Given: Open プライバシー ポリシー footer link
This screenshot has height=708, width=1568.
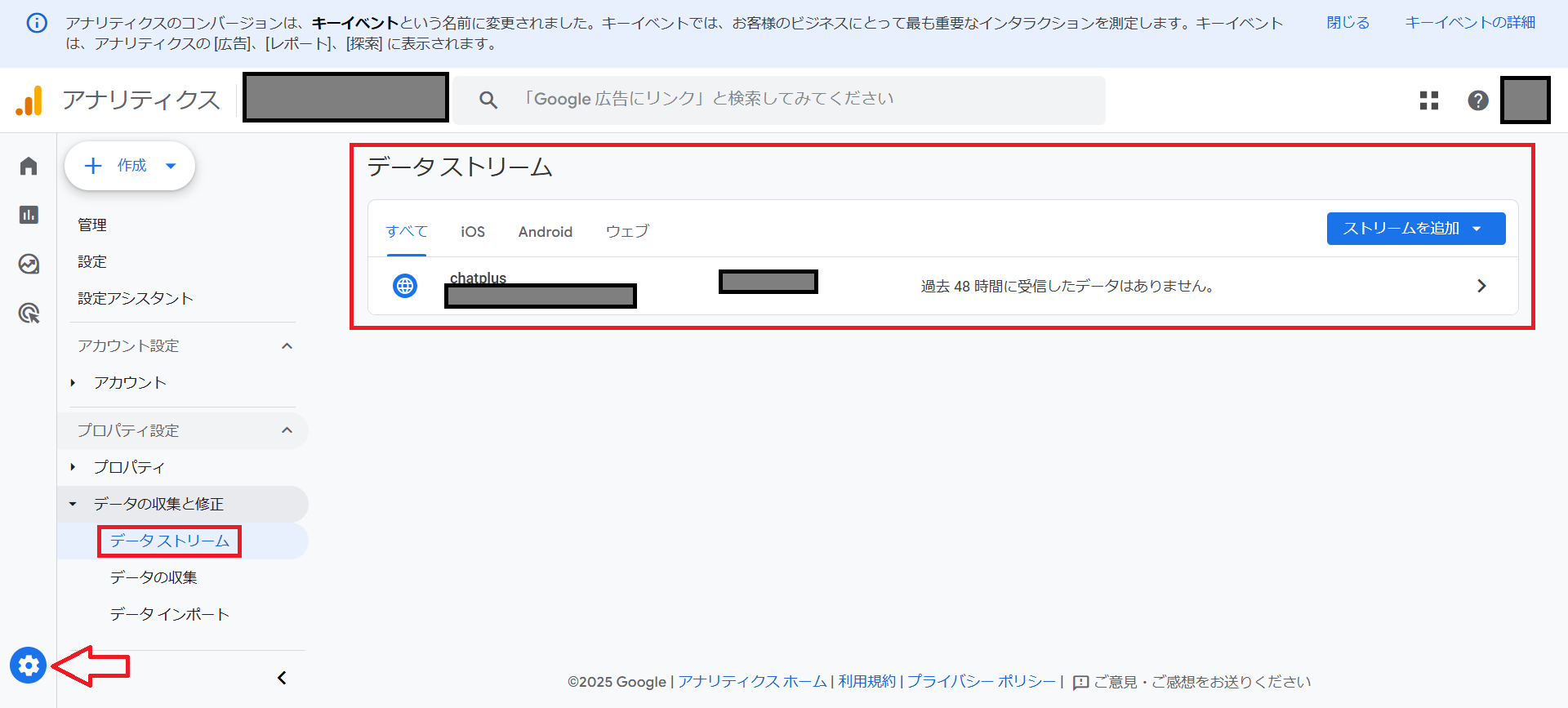Looking at the screenshot, I should coord(982,682).
